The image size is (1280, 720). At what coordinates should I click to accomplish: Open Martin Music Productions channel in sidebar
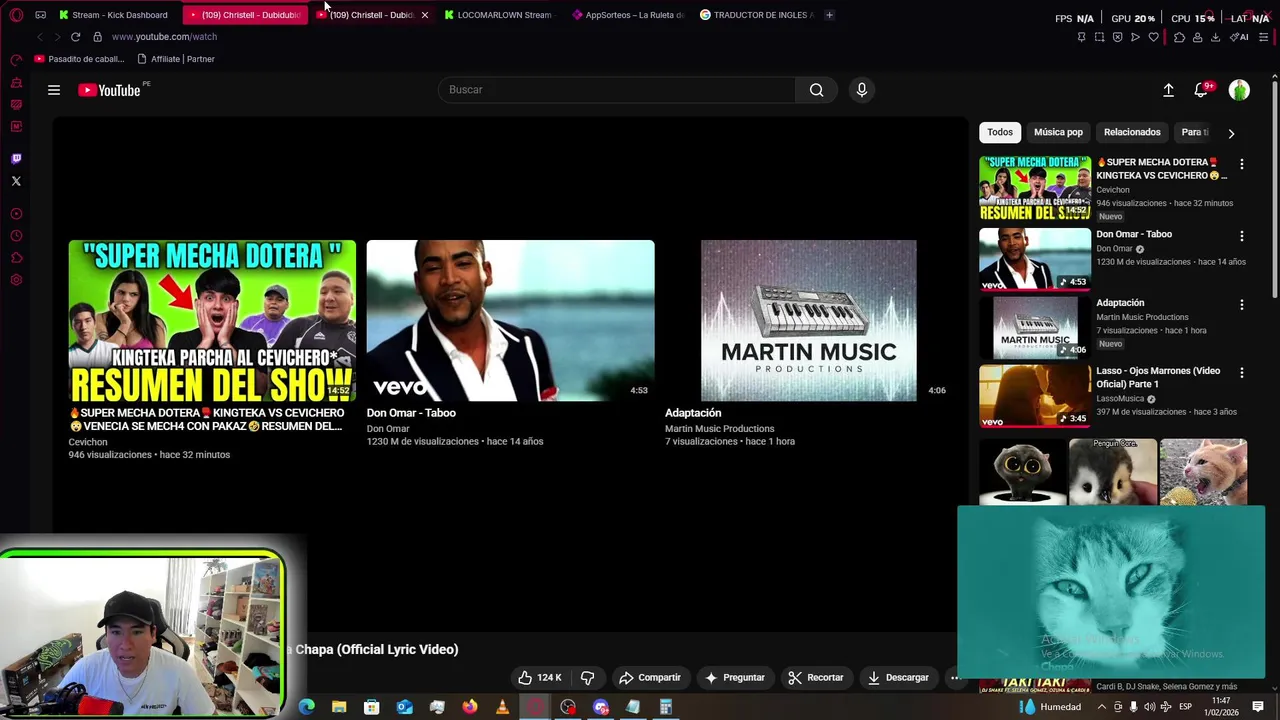point(1142,317)
